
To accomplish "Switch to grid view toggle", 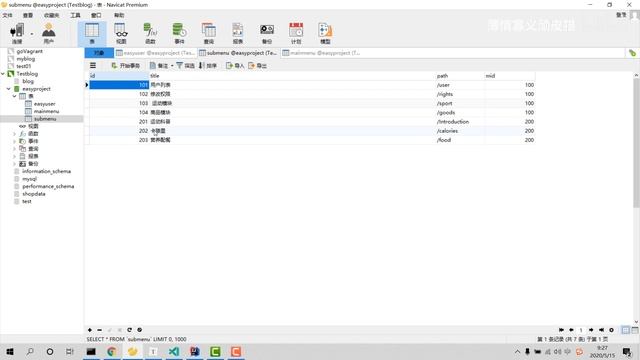I will coord(626,330).
